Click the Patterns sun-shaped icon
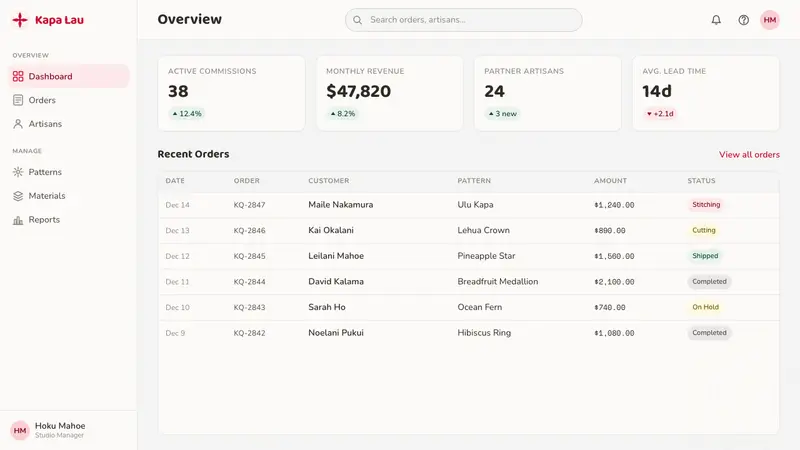Screen dimensions: 800x450 pyautogui.click(x=18, y=172)
